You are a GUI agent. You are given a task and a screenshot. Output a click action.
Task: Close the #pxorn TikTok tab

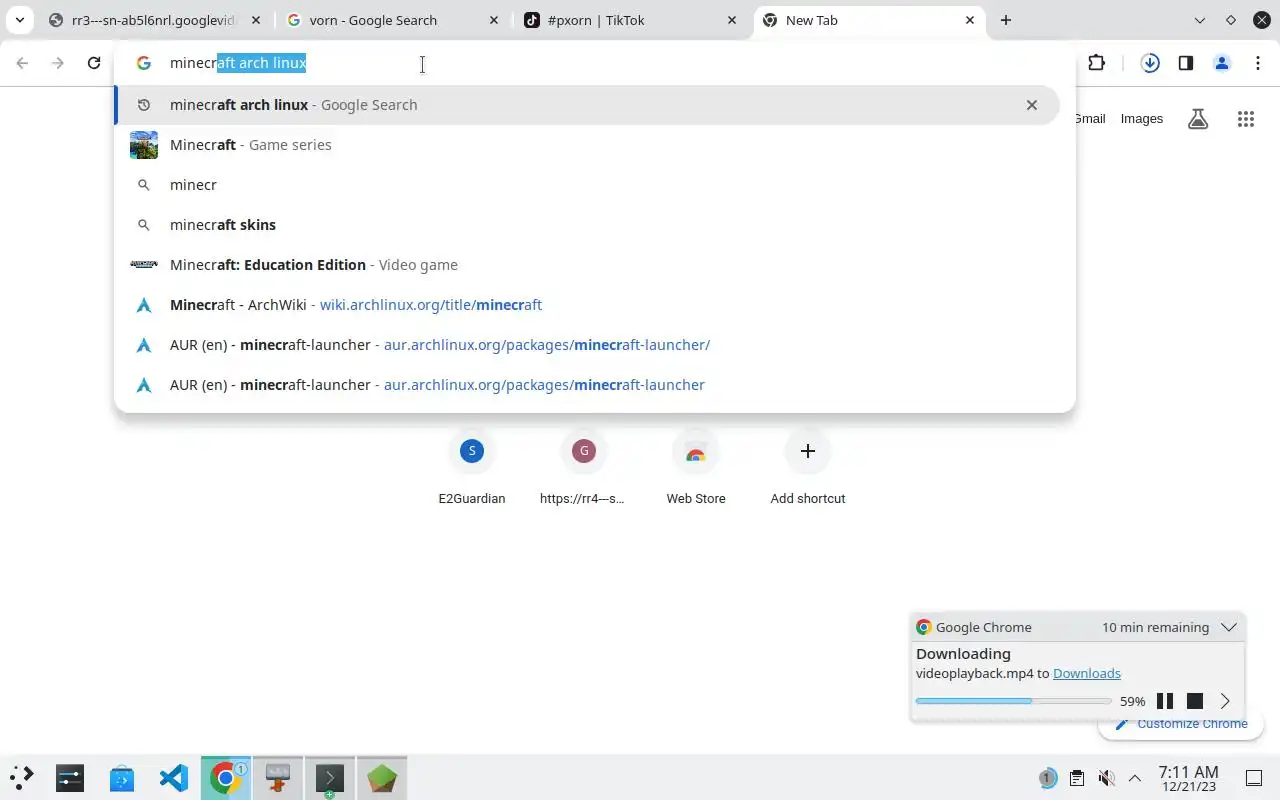732,20
